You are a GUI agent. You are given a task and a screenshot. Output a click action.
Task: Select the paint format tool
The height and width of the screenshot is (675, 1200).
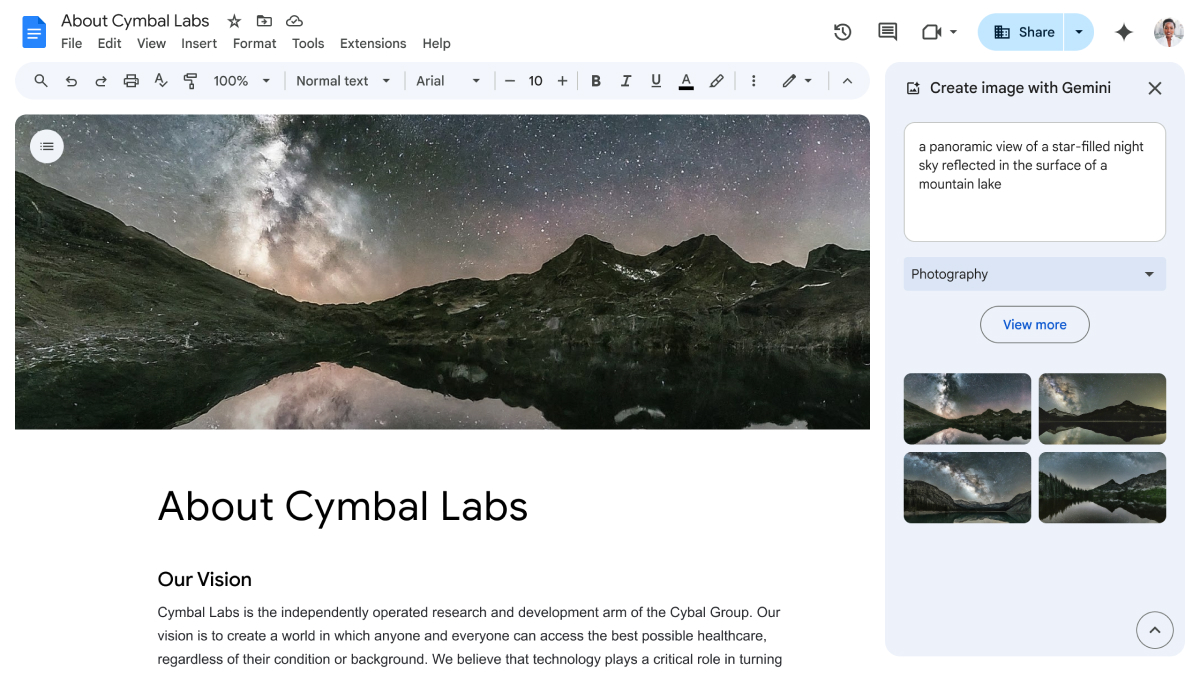[191, 80]
